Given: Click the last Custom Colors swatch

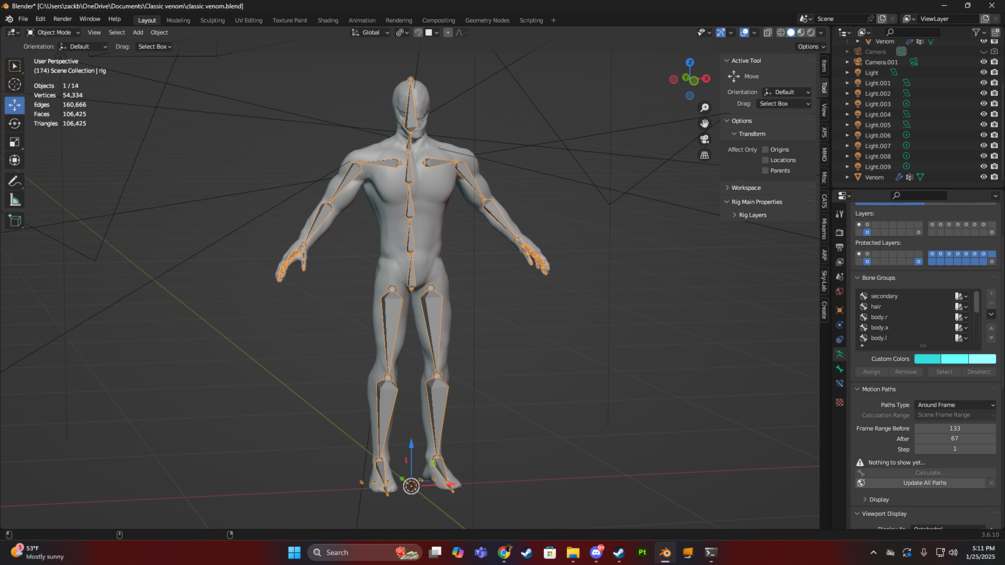Looking at the screenshot, I should [x=983, y=359].
